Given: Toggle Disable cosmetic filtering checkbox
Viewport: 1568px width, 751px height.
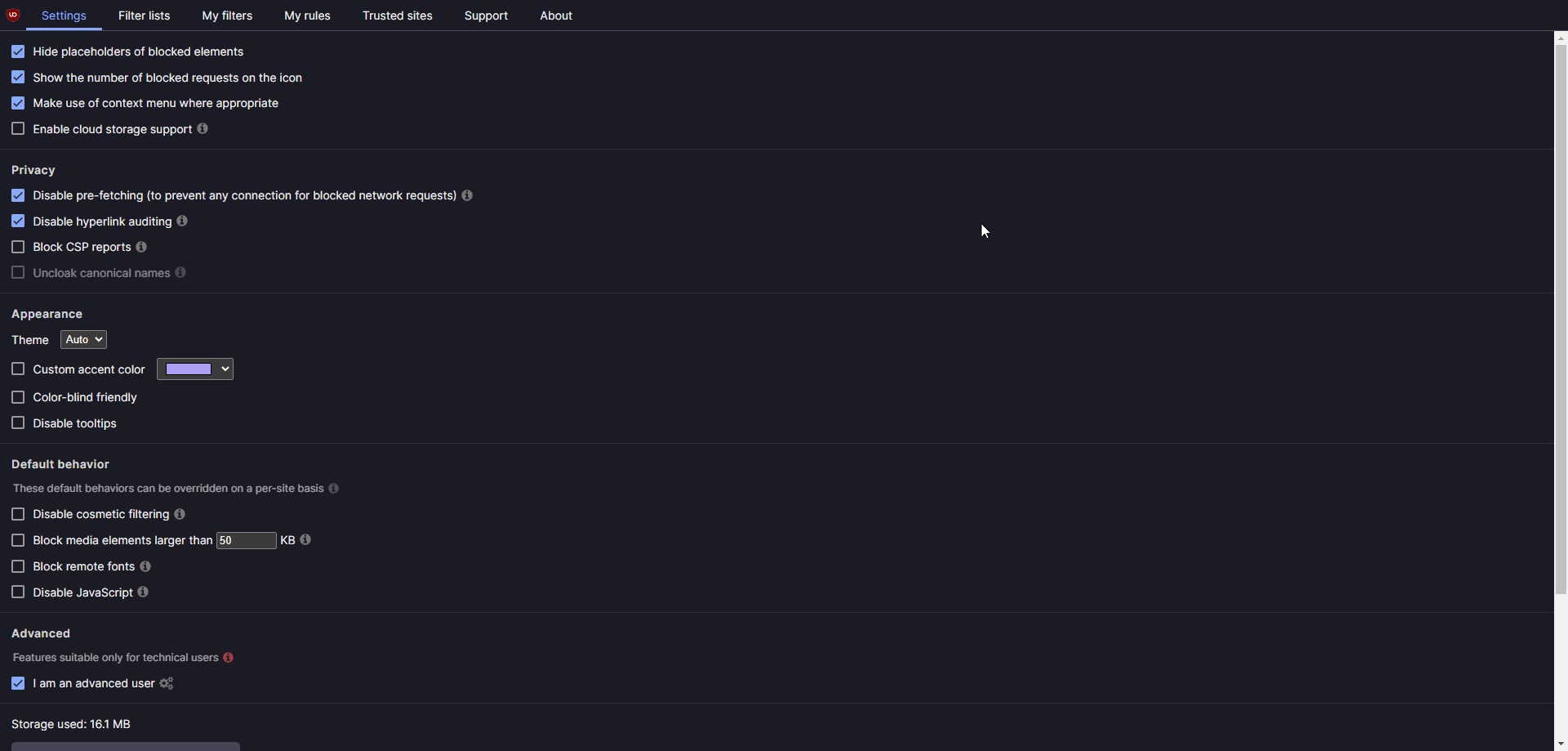Looking at the screenshot, I should coord(18,514).
